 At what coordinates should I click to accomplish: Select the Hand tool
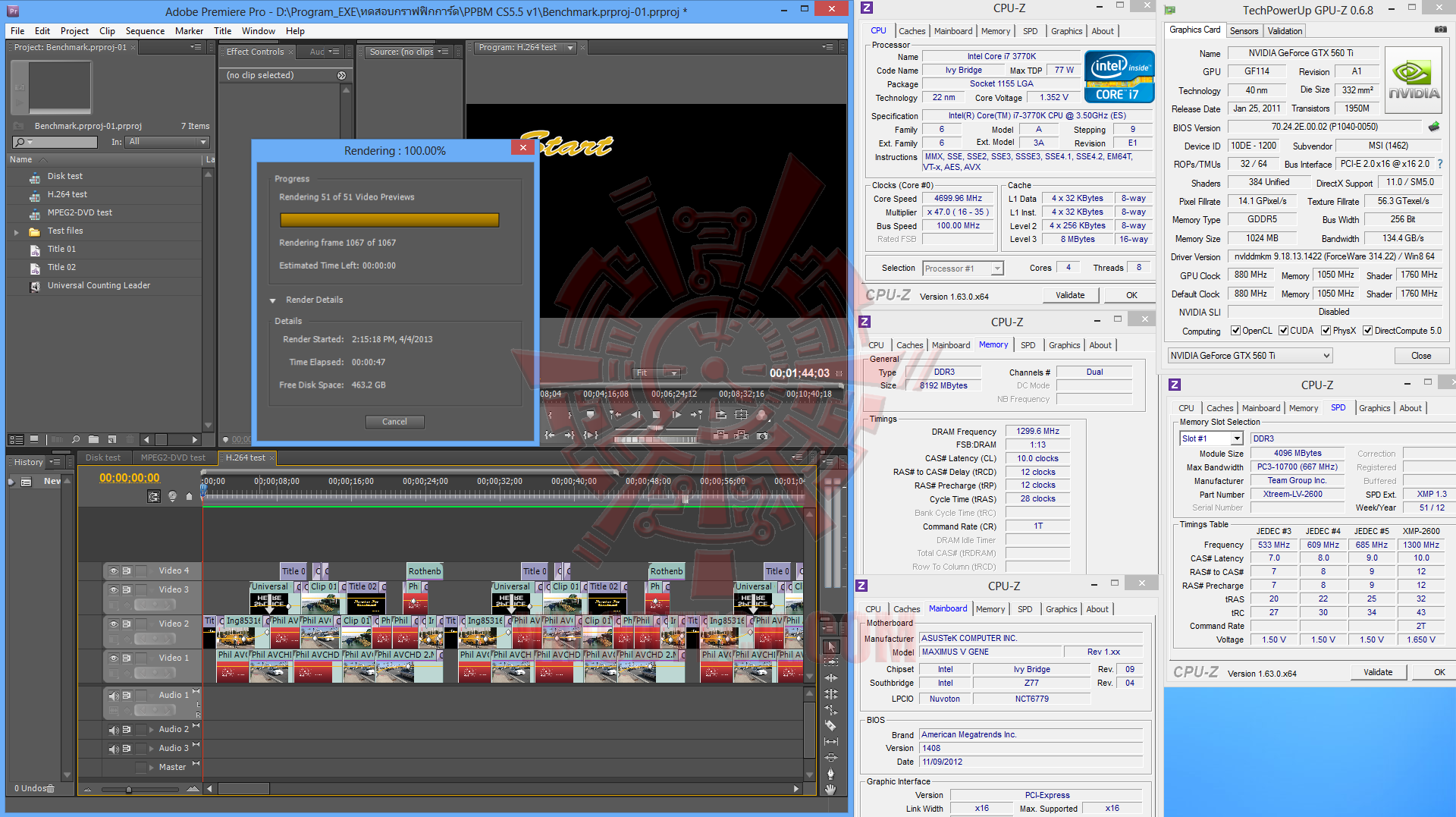[x=831, y=790]
